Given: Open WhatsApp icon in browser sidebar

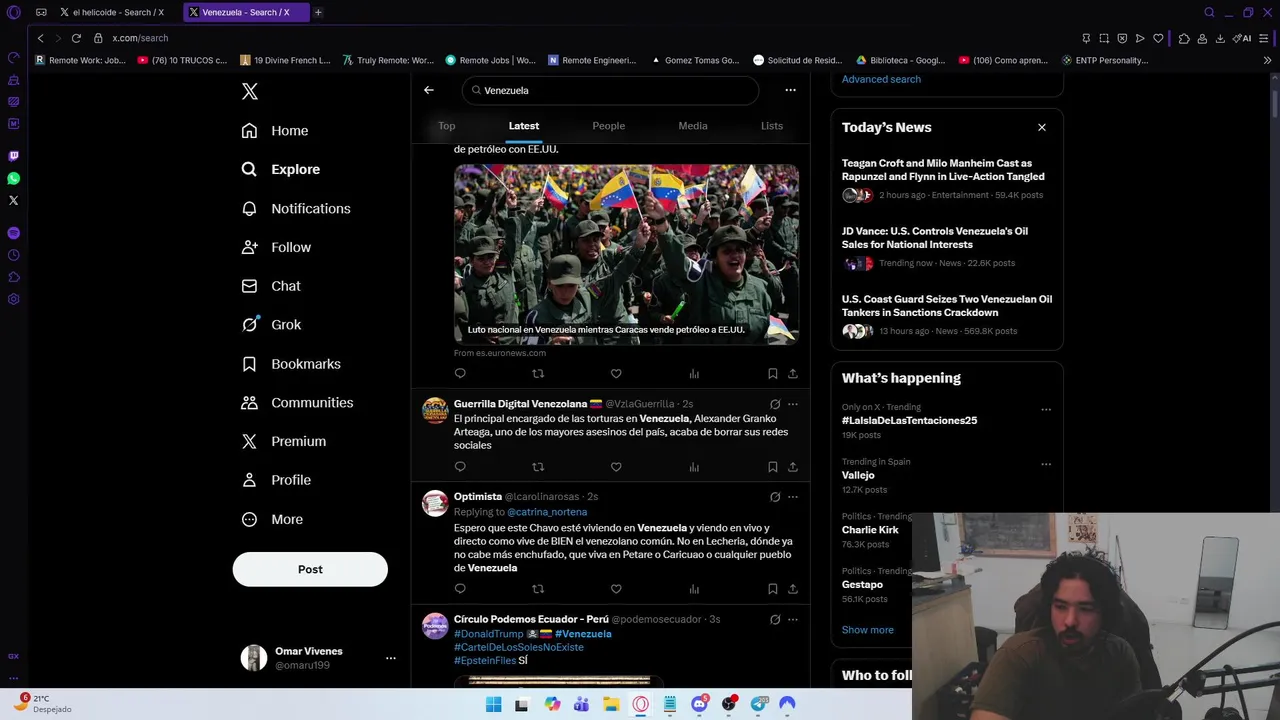Looking at the screenshot, I should coord(13,178).
